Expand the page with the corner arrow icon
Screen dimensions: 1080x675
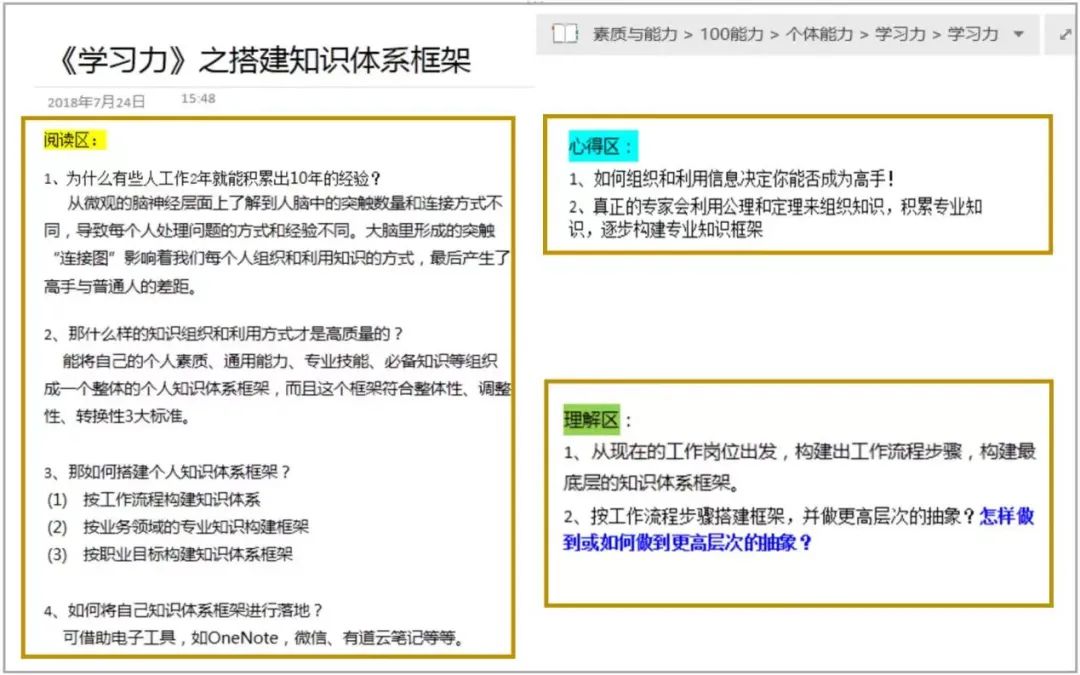1066,34
